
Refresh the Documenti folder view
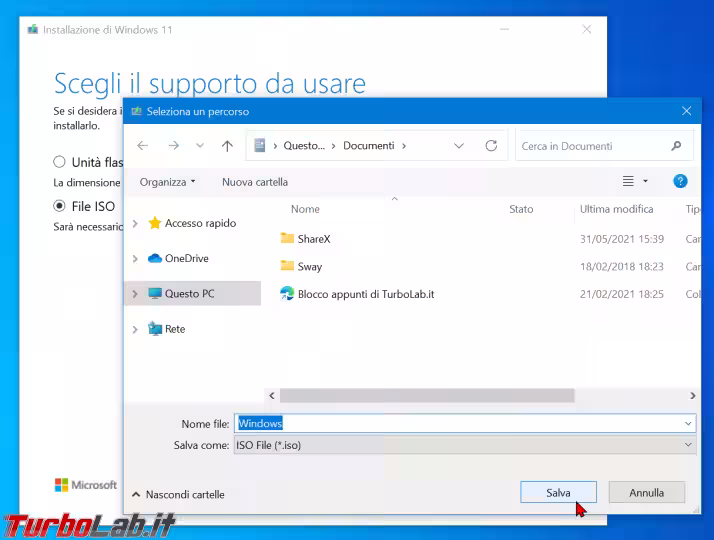491,146
